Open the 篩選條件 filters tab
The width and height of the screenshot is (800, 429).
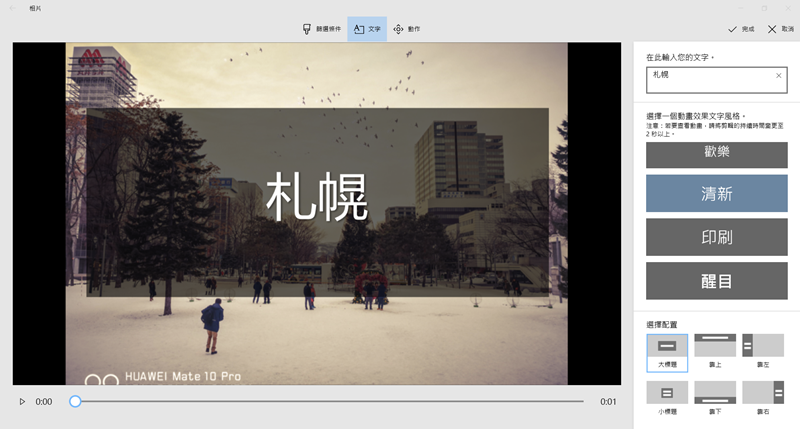(x=321, y=29)
